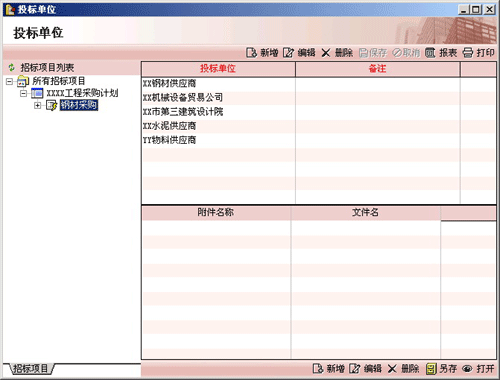Click the 附件名称 column header
The height and width of the screenshot is (380, 500).
tap(216, 213)
